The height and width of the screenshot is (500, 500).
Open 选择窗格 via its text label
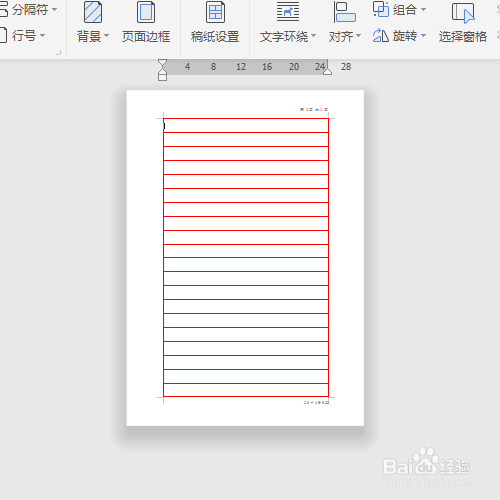(463, 36)
